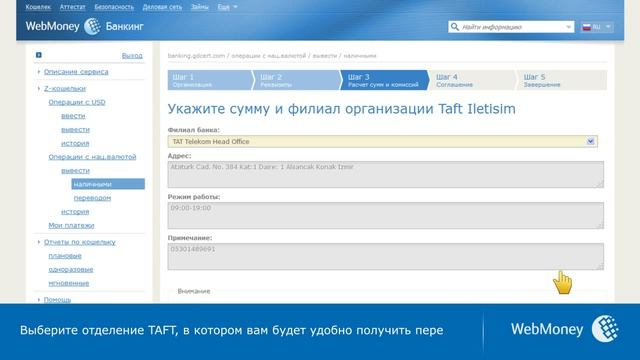Click the breadcrumb path banking.gdcert.com

196,56
